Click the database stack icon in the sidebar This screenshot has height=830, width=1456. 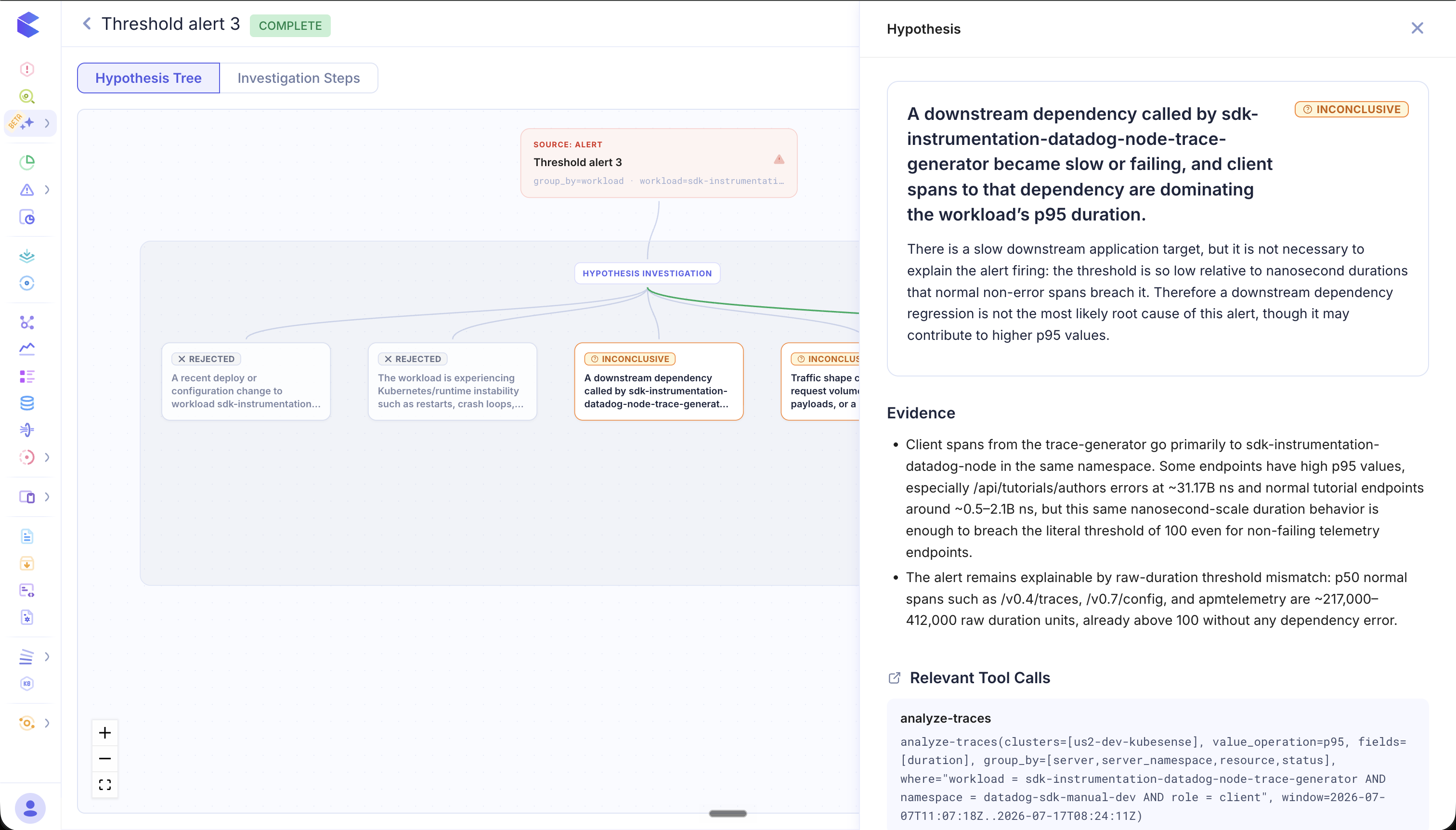pos(27,403)
